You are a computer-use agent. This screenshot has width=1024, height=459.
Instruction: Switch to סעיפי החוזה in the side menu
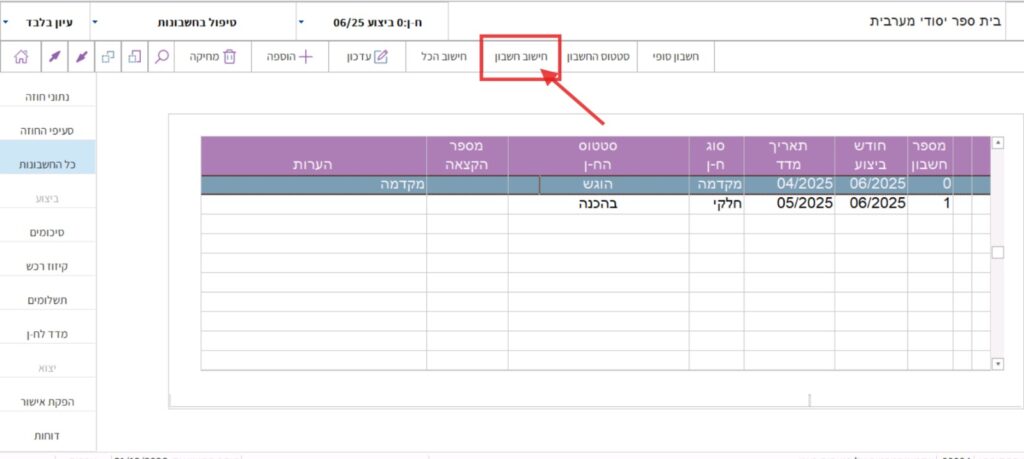[x=49, y=130]
